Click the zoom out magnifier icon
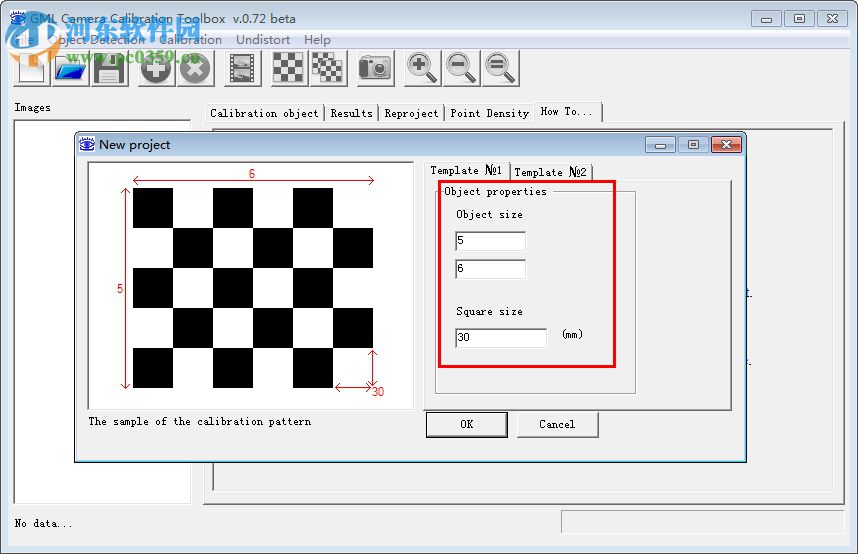 [461, 69]
